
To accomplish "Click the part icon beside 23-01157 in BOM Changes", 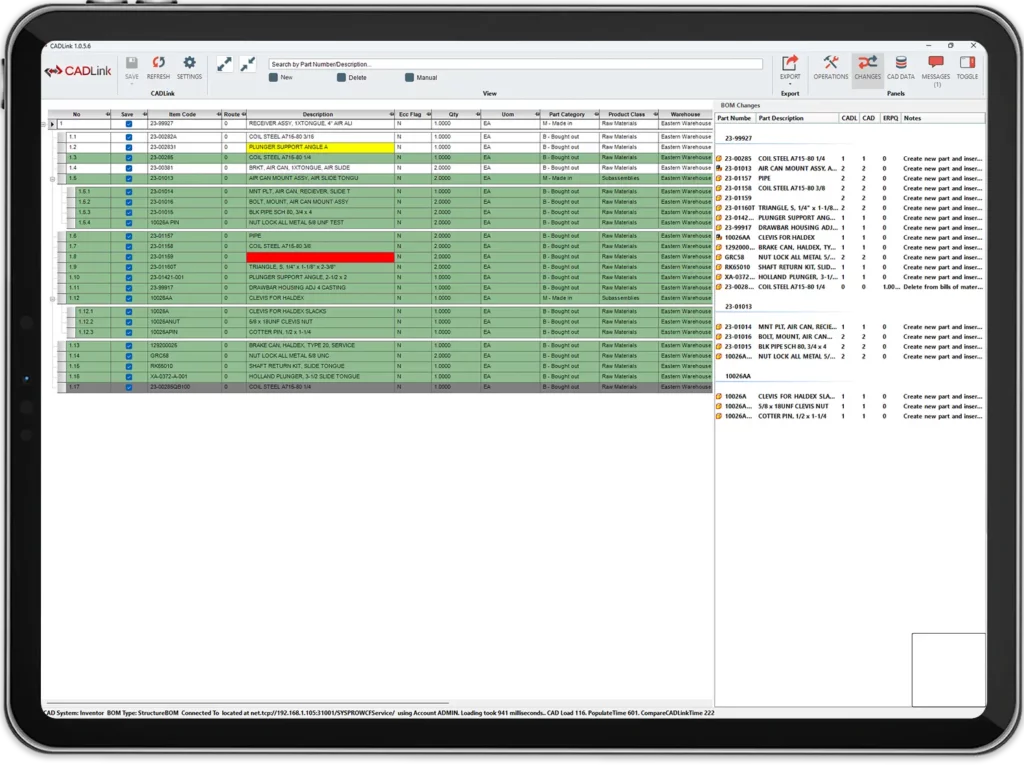I will (719, 178).
